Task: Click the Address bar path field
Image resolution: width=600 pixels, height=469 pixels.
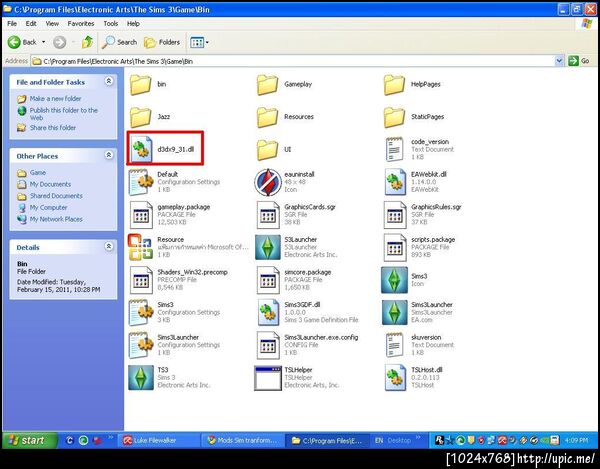Action: [293, 61]
